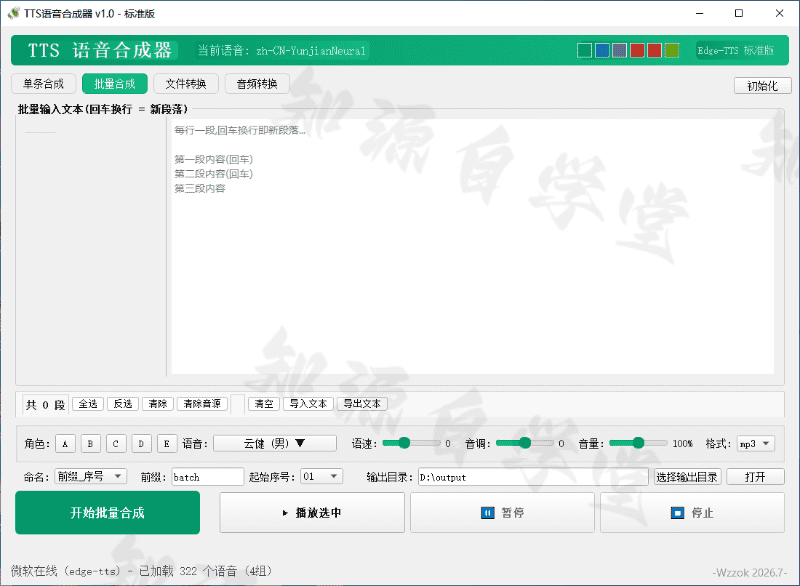Viewport: 800px width, 586px height.
Task: Click inside the batch text input area
Action: (x=472, y=247)
